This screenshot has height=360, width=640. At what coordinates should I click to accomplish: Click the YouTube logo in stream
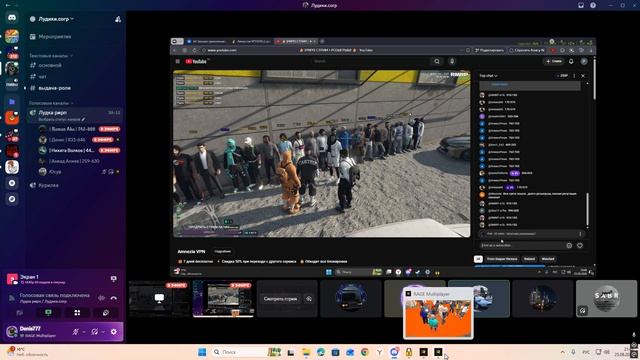tap(196, 61)
